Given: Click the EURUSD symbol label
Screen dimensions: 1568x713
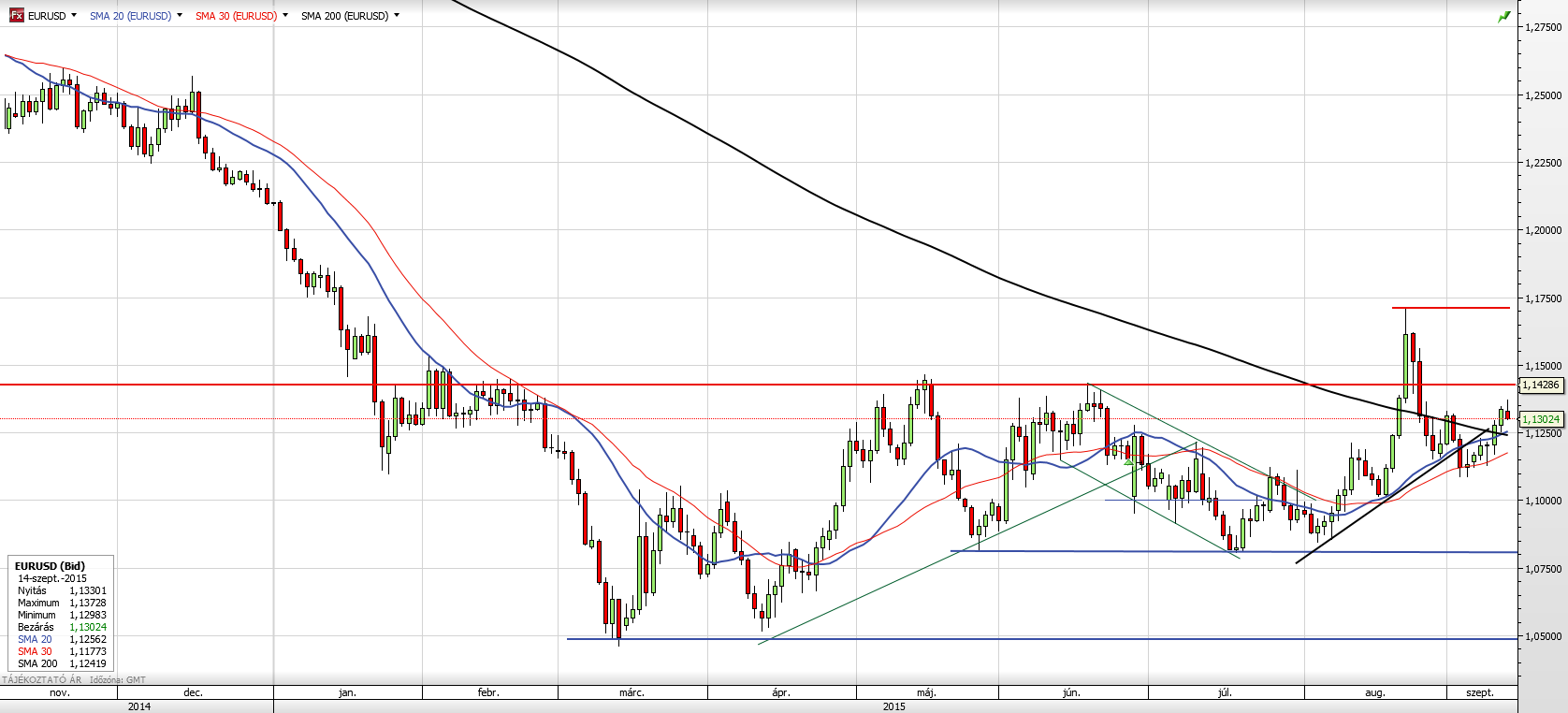Looking at the screenshot, I should coord(47,16).
